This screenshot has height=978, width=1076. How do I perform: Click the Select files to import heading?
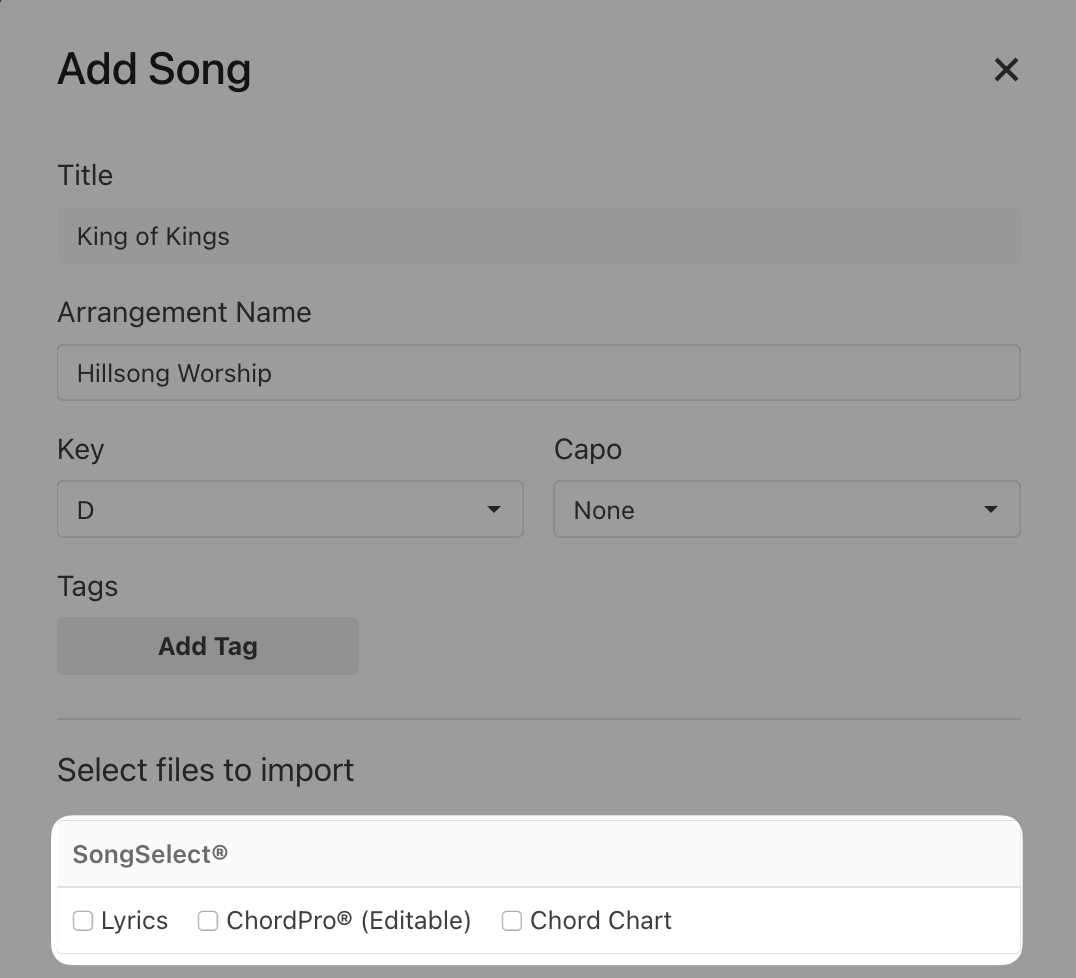(x=205, y=770)
